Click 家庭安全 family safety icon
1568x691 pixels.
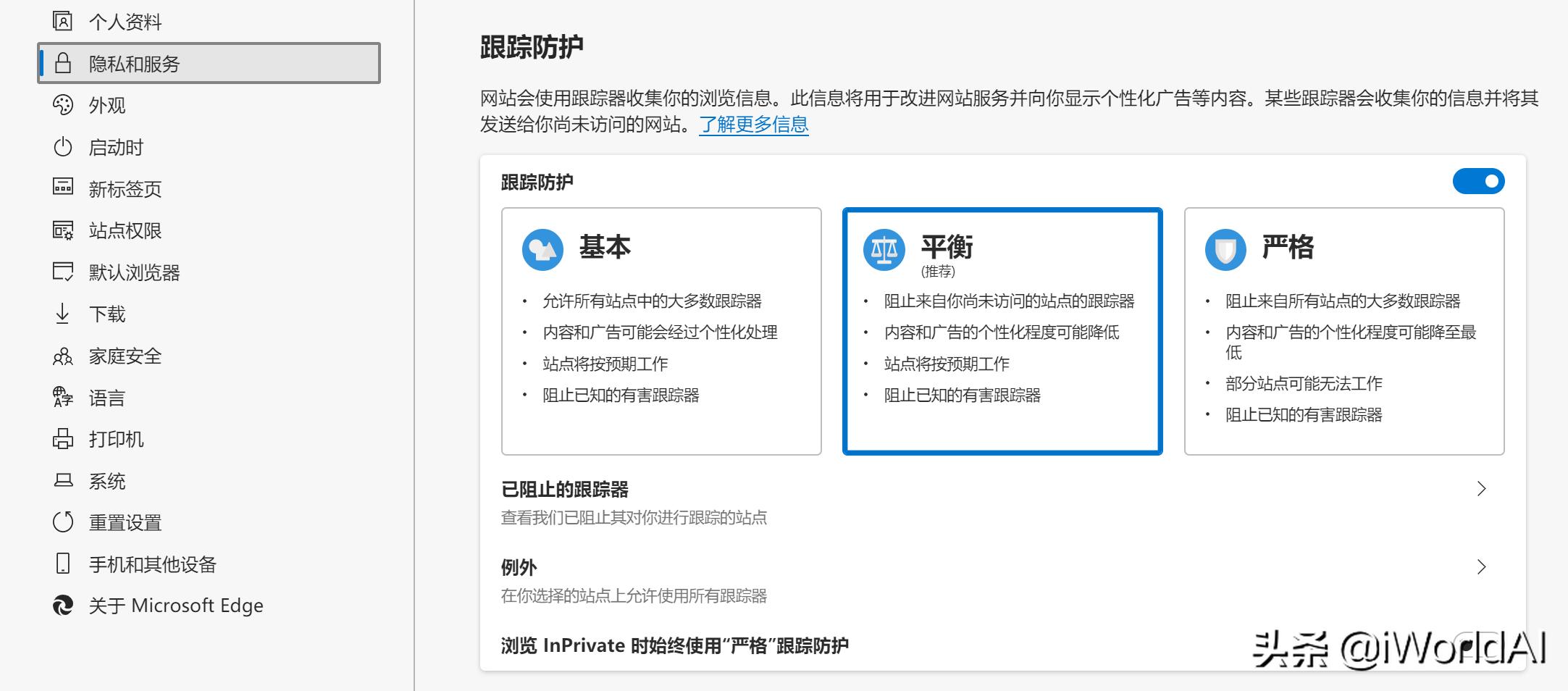tap(64, 355)
